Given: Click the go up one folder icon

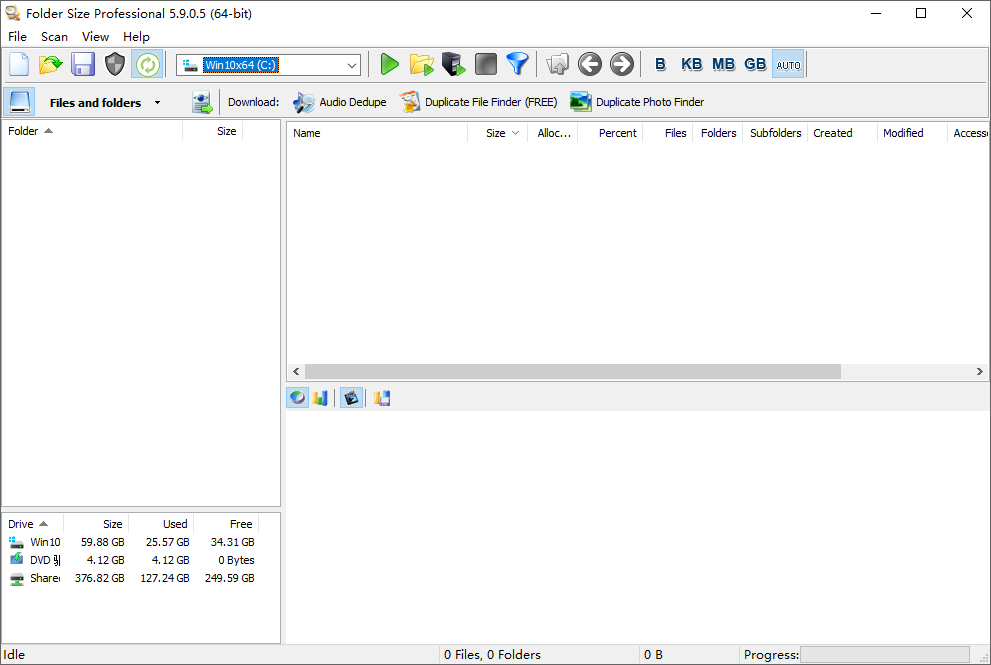Looking at the screenshot, I should (557, 64).
